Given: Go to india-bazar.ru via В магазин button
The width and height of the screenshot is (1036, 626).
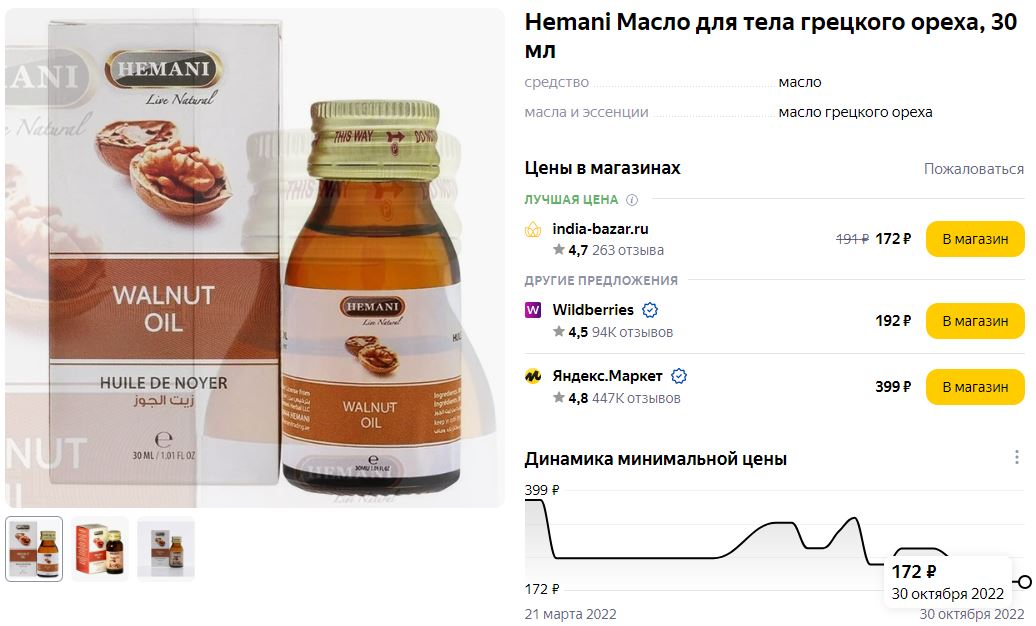Looking at the screenshot, I should [x=975, y=239].
